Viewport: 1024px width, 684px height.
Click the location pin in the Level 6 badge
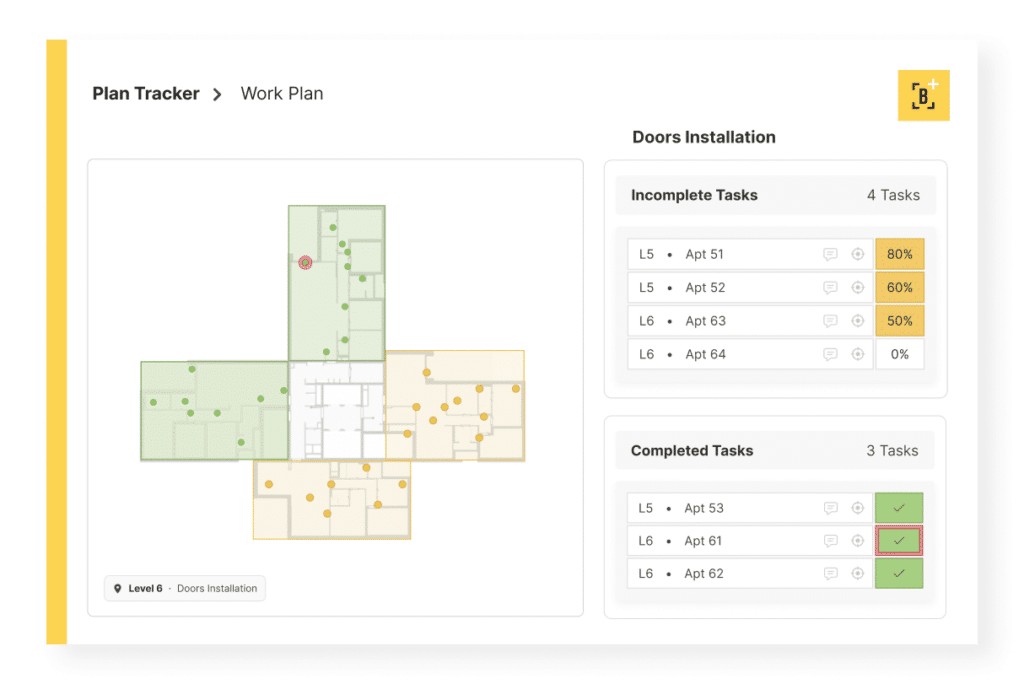pos(117,588)
